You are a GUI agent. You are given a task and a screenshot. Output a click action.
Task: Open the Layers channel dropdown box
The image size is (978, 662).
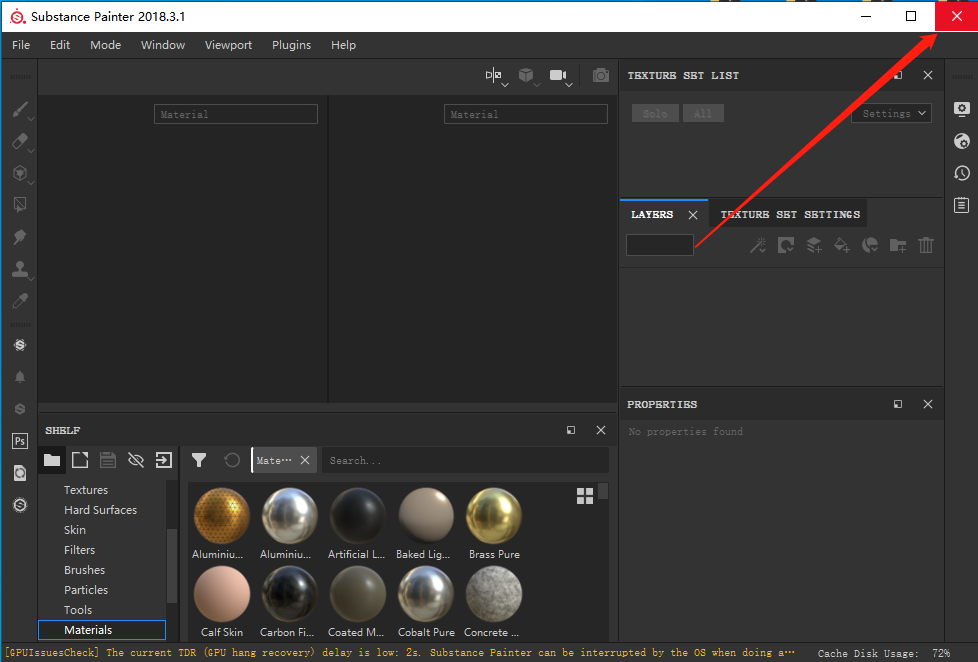(x=660, y=245)
